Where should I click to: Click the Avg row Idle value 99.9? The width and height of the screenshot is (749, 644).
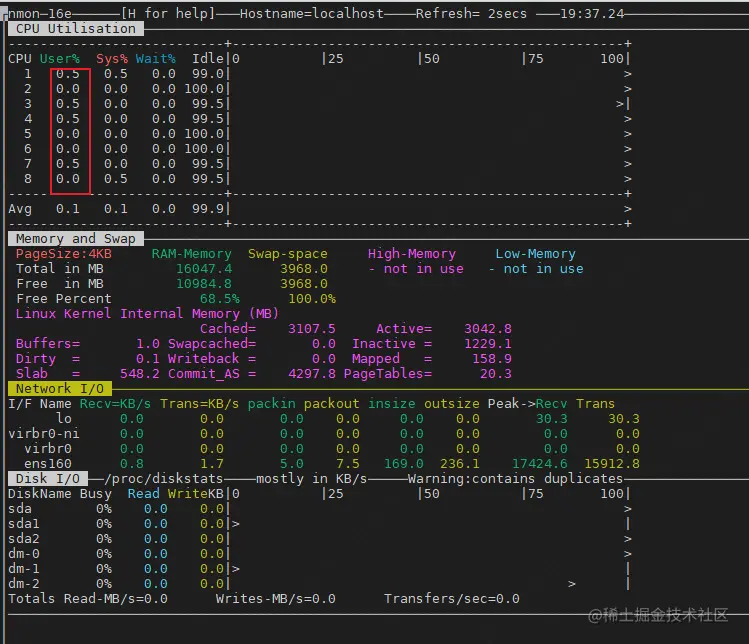pos(208,209)
